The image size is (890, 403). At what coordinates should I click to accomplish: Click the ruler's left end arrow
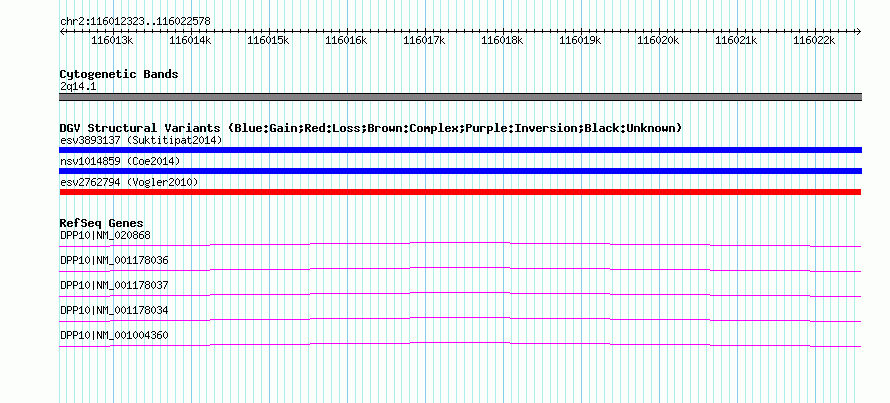coord(62,31)
